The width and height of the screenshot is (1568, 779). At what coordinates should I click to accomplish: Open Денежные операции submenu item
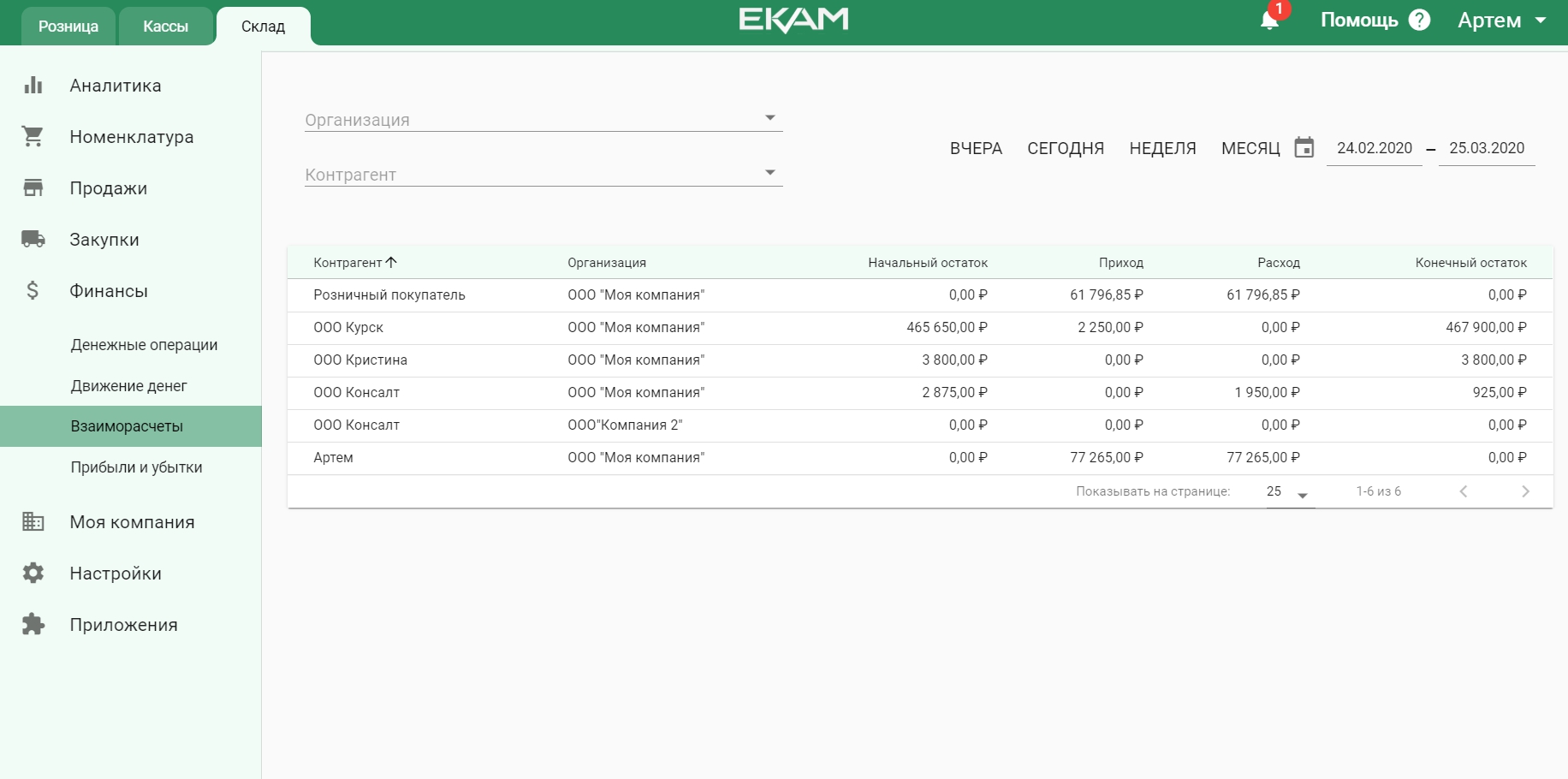(x=144, y=345)
